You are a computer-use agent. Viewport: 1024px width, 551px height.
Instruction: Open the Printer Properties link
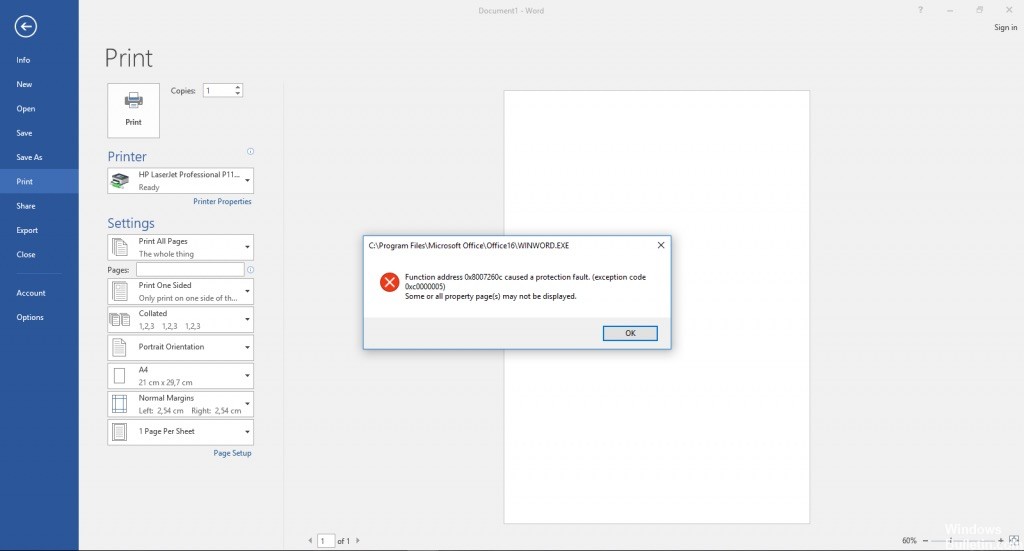222,202
